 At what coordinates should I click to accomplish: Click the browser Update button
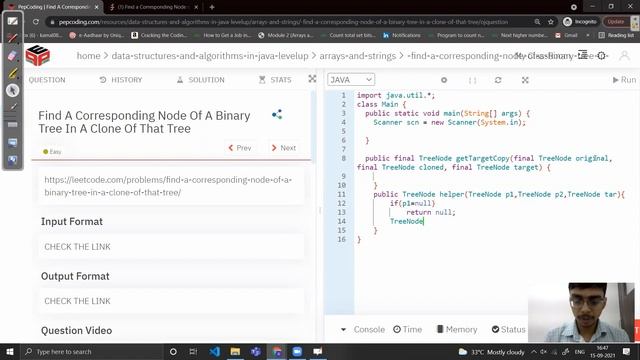pyautogui.click(x=616, y=22)
